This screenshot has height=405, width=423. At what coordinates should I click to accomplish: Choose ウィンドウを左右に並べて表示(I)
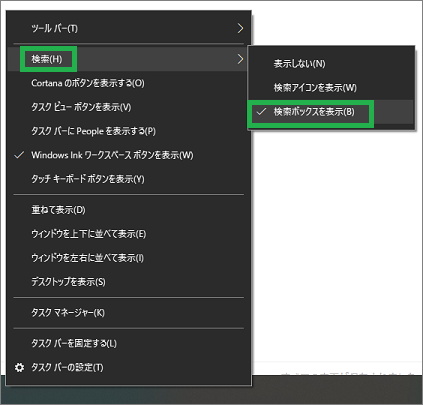[129, 258]
